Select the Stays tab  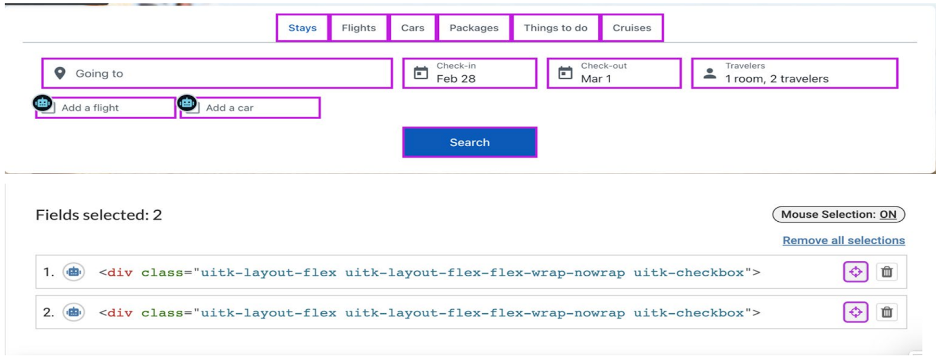click(x=302, y=28)
